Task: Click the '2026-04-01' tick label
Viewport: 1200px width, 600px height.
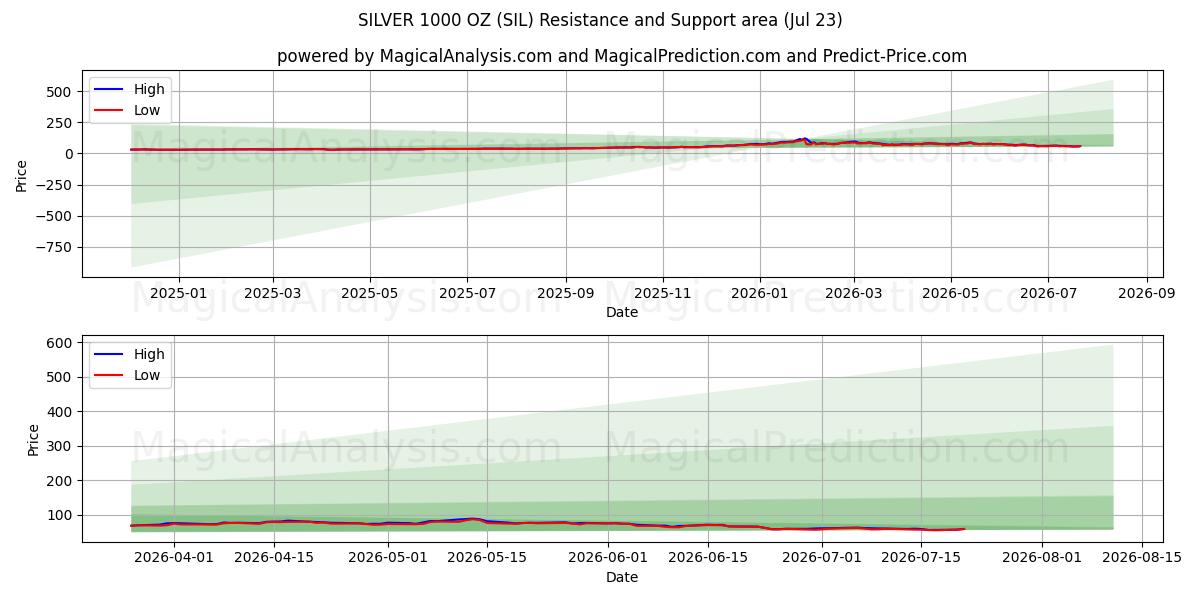Action: (174, 559)
